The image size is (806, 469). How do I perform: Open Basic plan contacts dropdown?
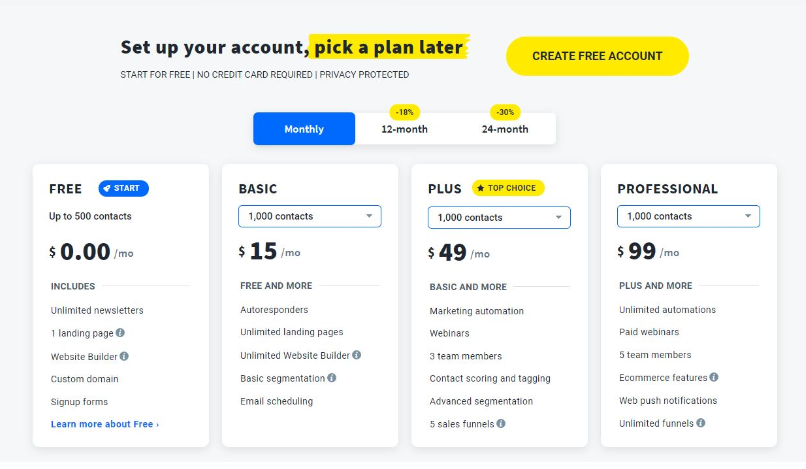coord(309,216)
